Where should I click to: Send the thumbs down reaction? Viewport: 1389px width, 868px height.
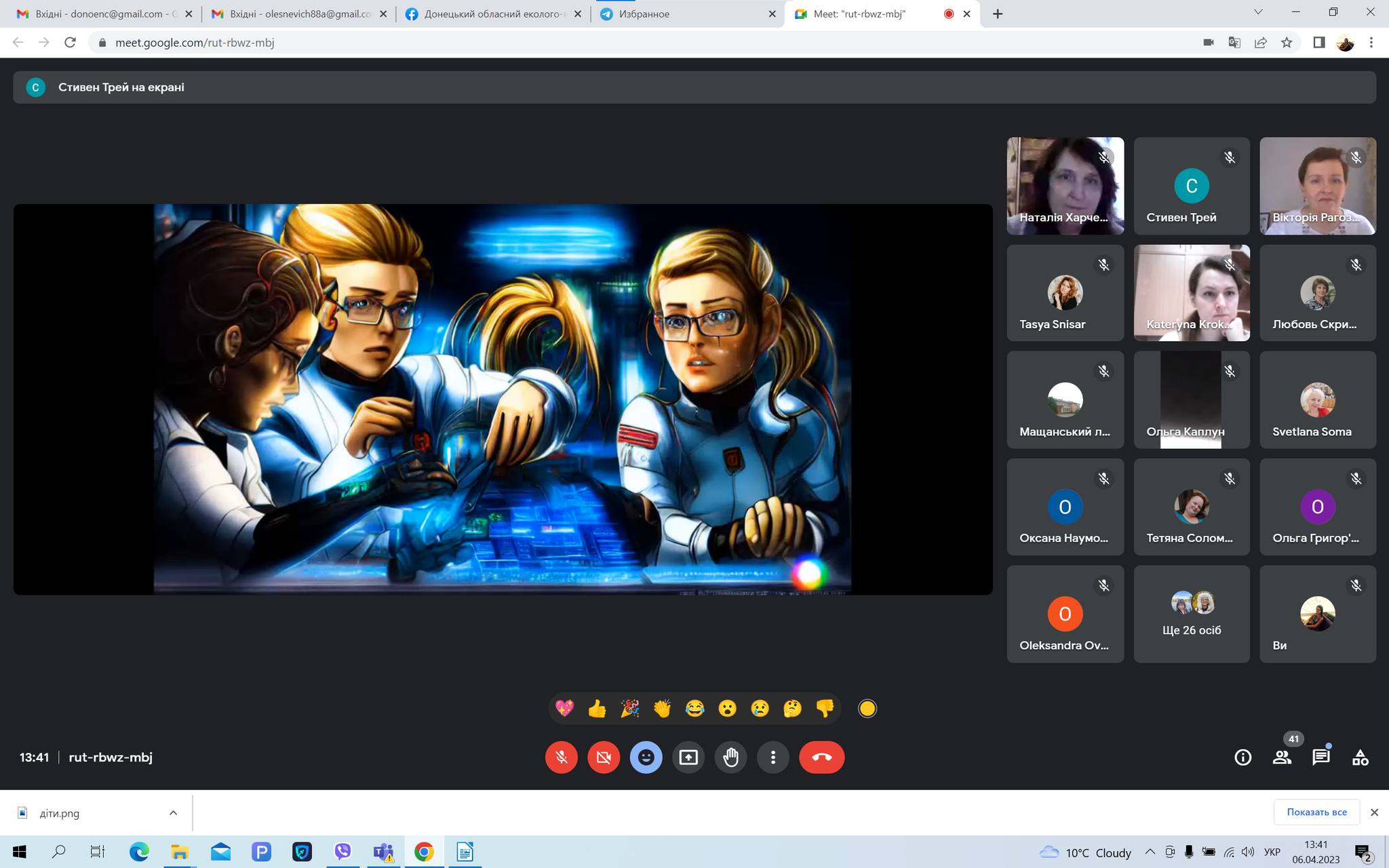(x=825, y=709)
